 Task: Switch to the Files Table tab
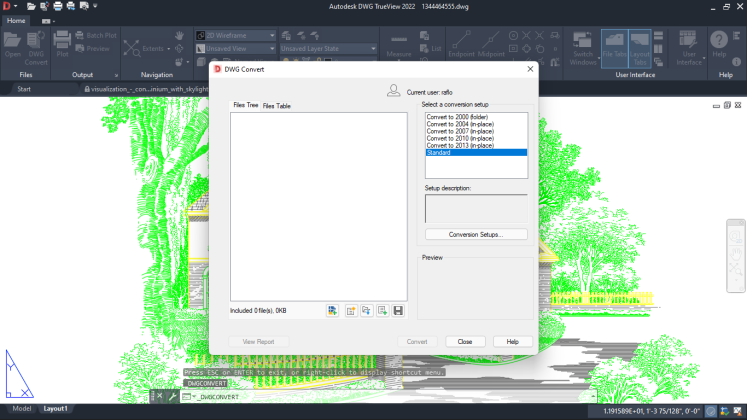point(276,106)
